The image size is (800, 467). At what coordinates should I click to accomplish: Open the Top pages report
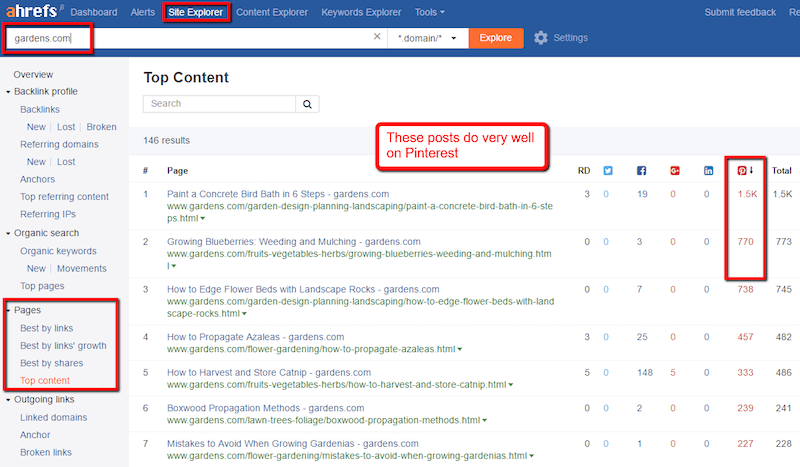[x=42, y=286]
